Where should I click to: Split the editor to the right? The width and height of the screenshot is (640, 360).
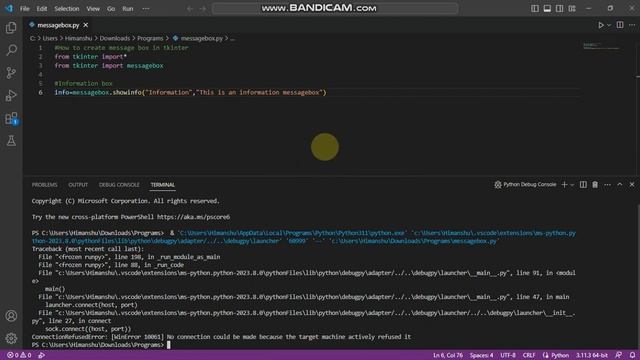[x=620, y=25]
